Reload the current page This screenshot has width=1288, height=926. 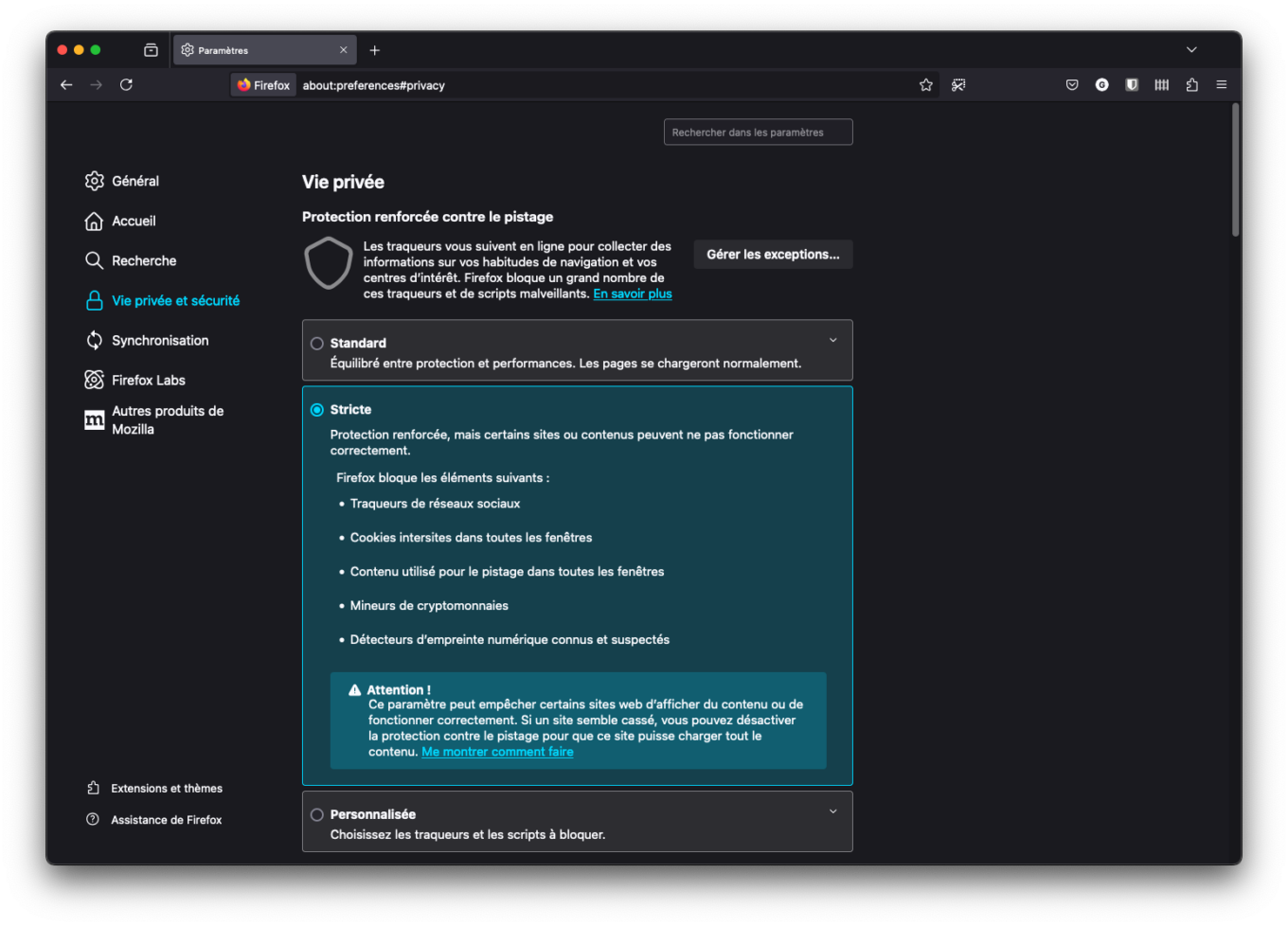pyautogui.click(x=126, y=85)
